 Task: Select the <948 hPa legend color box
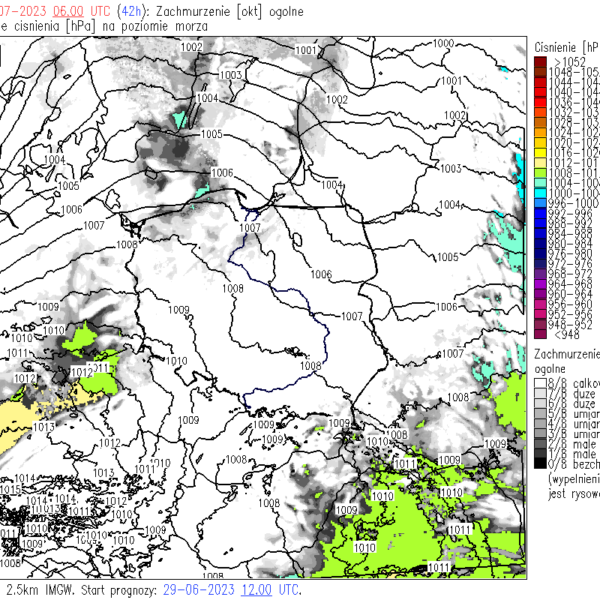pos(540,336)
